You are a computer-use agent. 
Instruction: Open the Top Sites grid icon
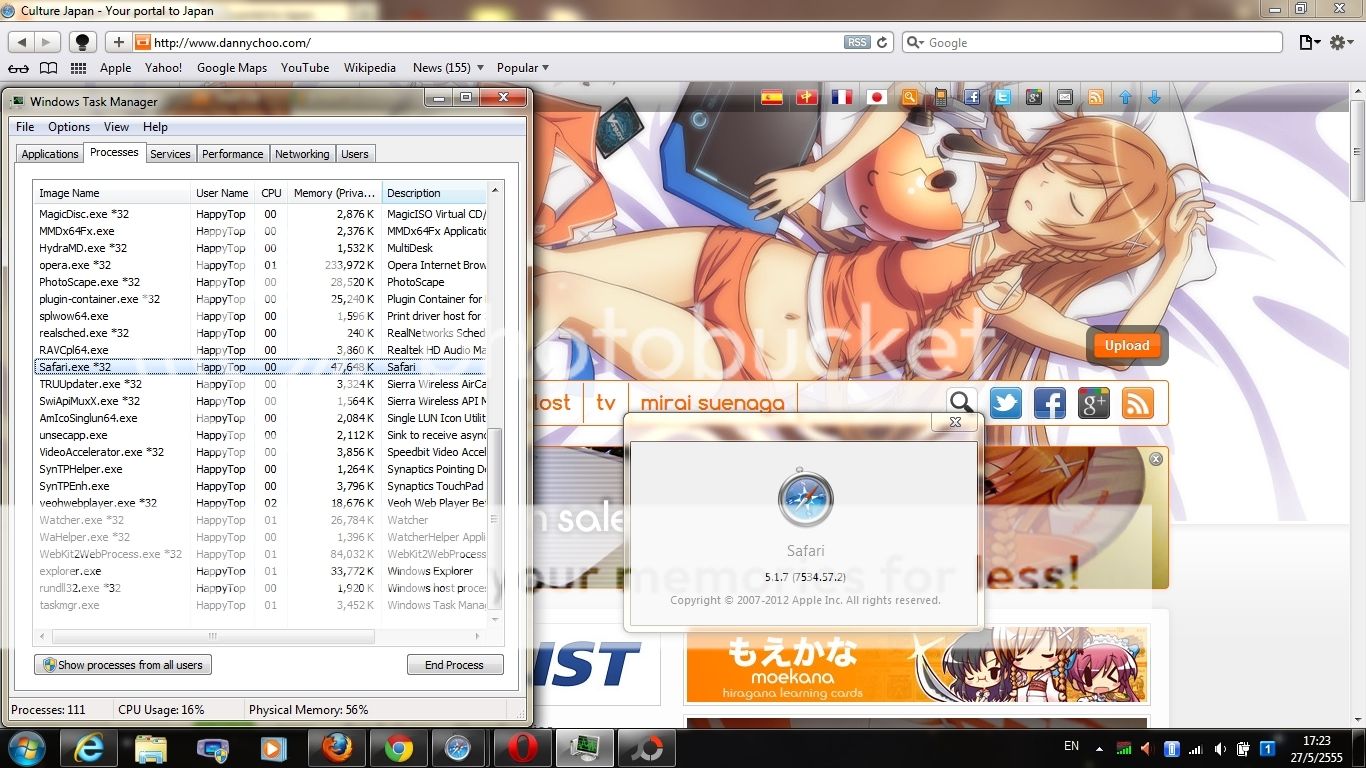pos(78,68)
